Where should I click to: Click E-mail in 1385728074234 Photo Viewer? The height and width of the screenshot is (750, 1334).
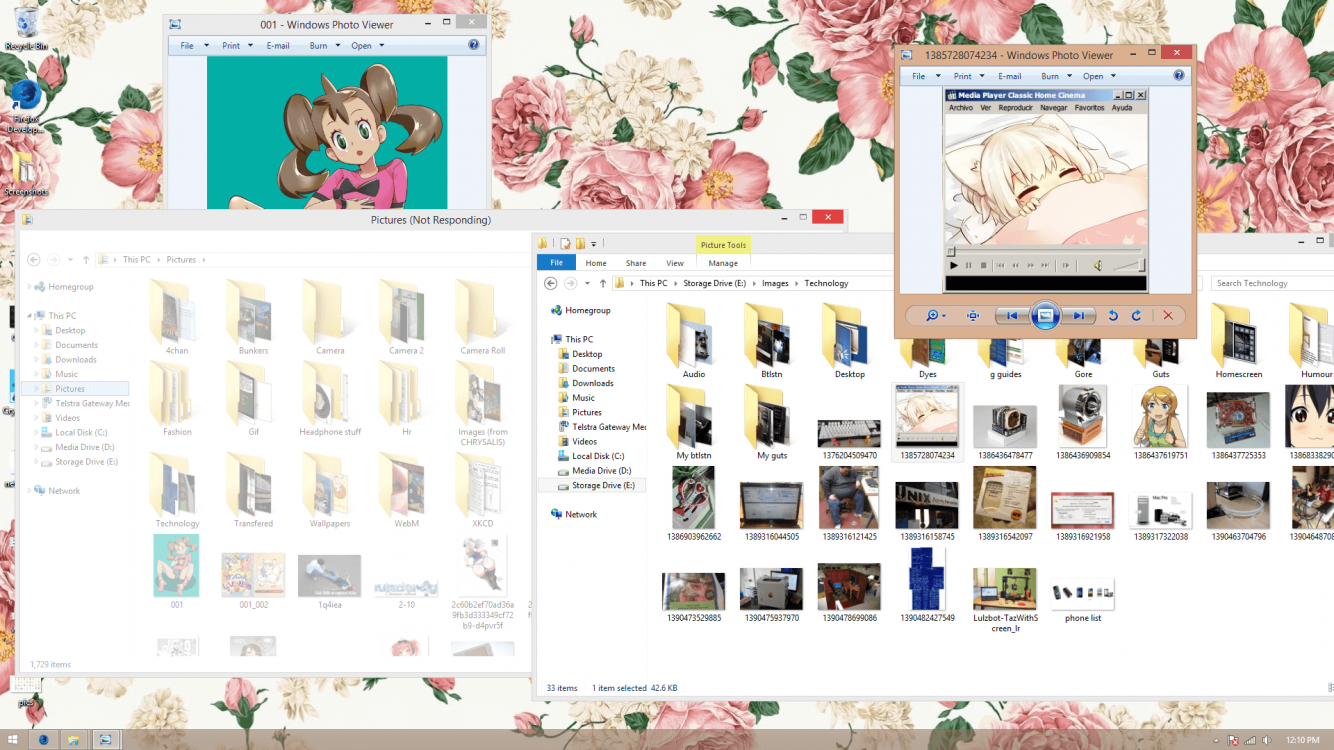1010,76
